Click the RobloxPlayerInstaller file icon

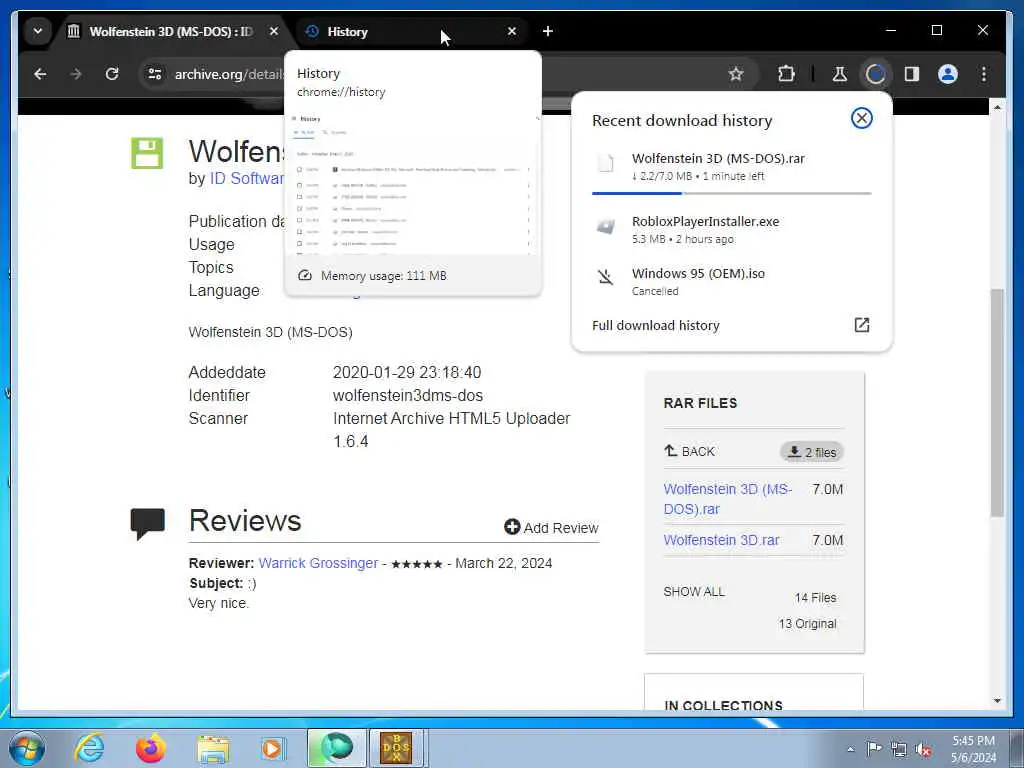tap(605, 227)
